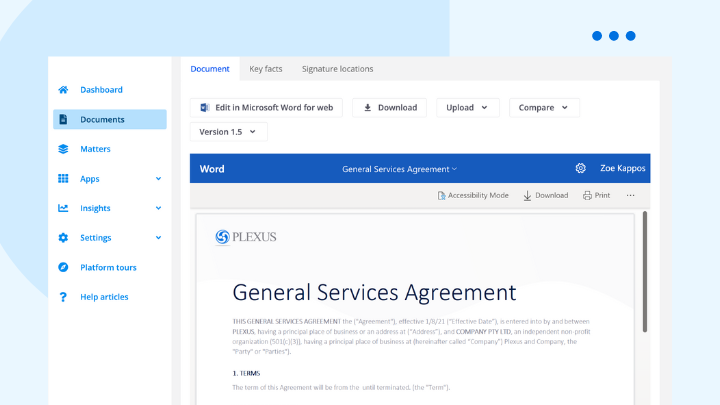The width and height of the screenshot is (720, 405).
Task: Open the three-dot more options menu
Action: coord(630,196)
